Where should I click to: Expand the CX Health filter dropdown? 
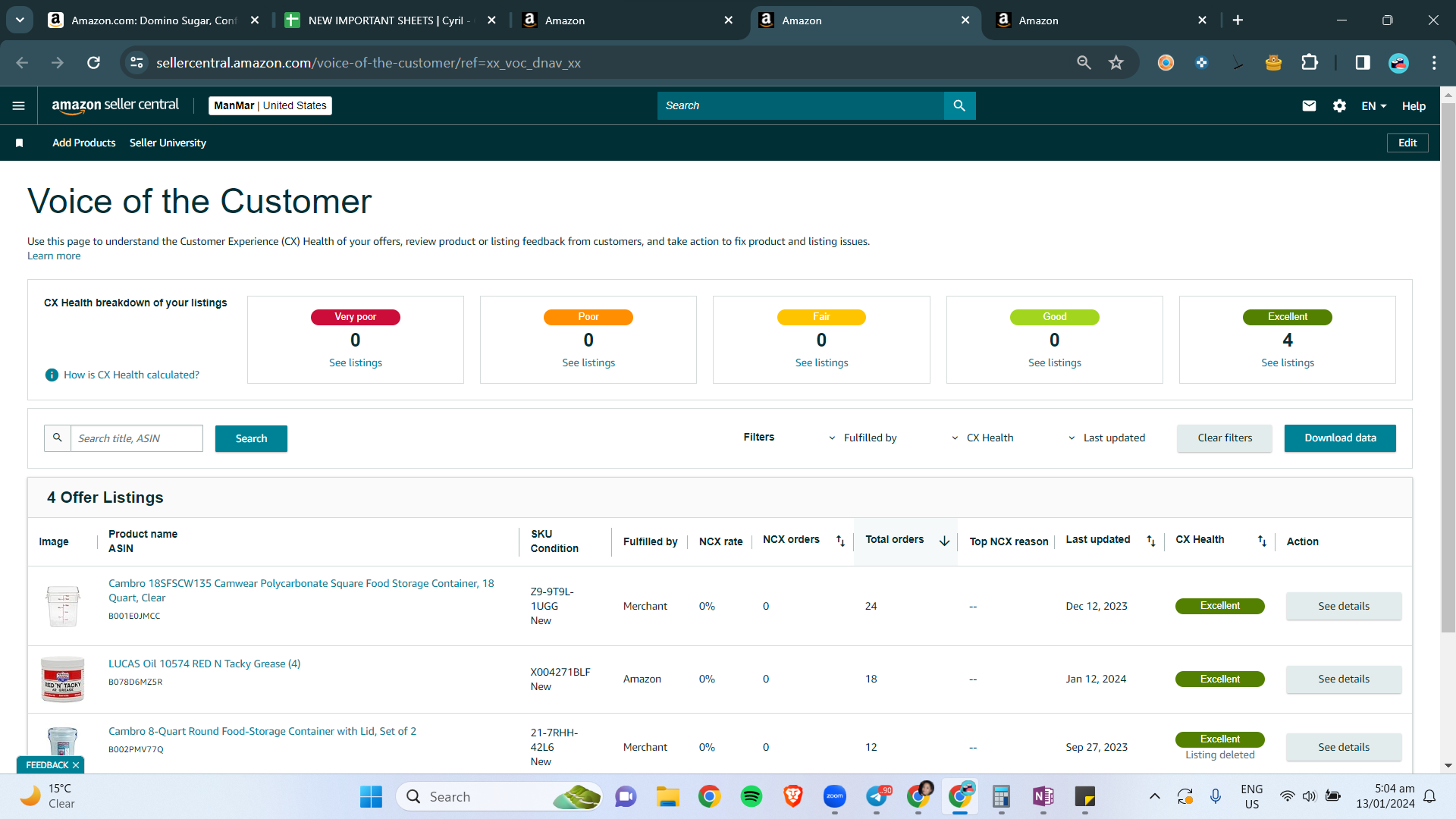click(982, 438)
